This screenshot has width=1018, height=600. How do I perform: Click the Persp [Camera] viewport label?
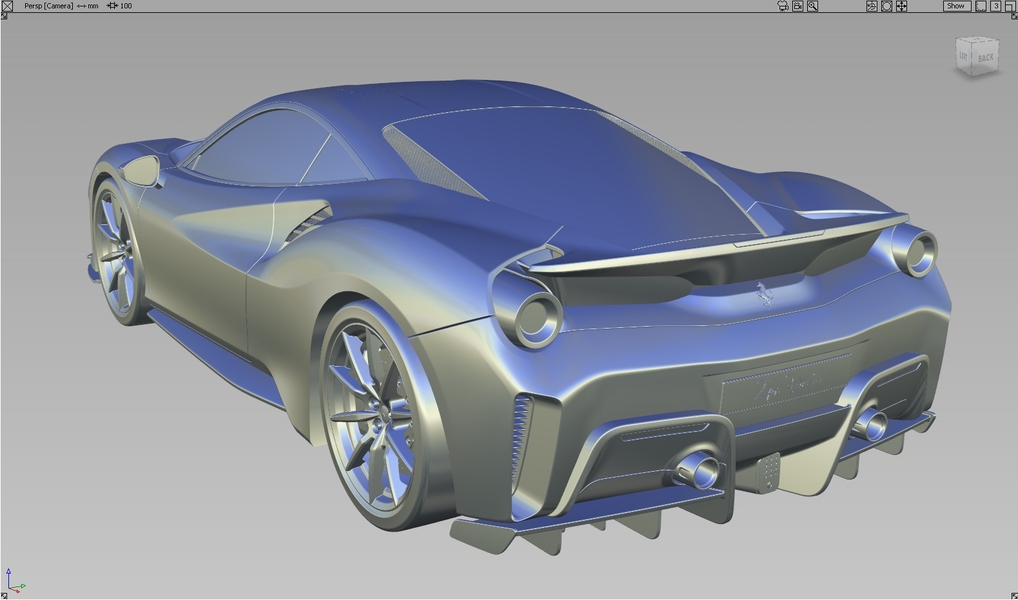click(x=49, y=6)
